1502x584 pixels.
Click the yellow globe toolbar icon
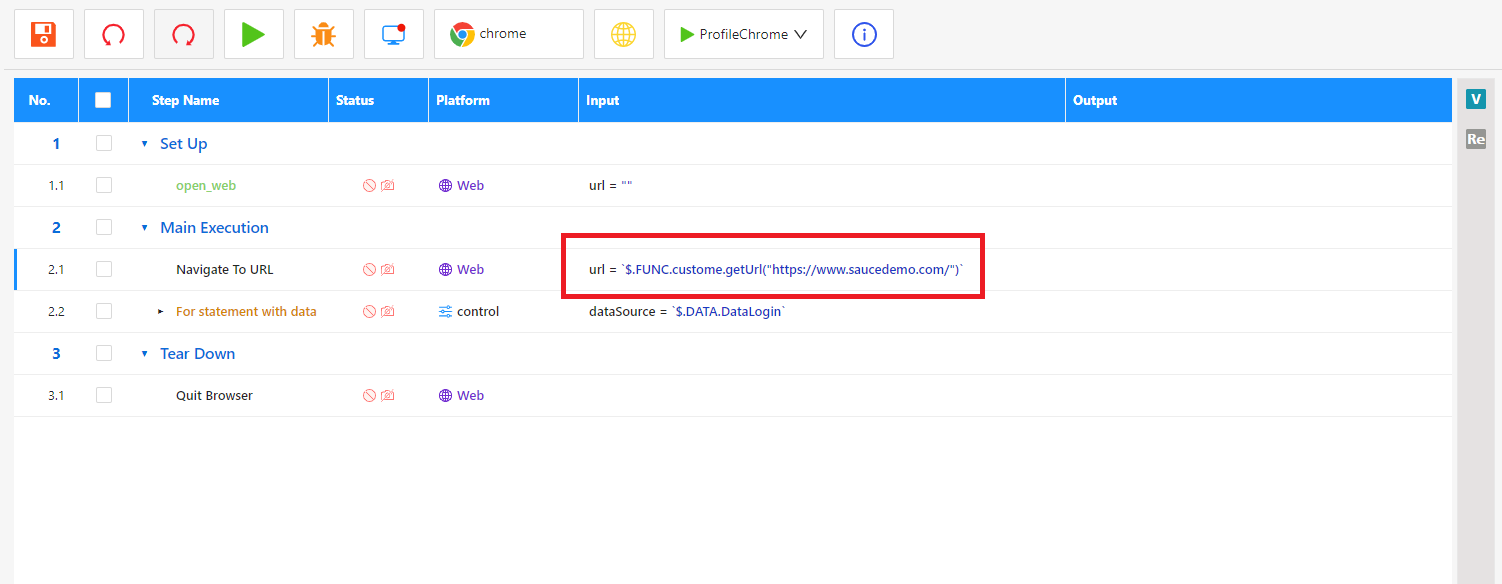coord(623,34)
